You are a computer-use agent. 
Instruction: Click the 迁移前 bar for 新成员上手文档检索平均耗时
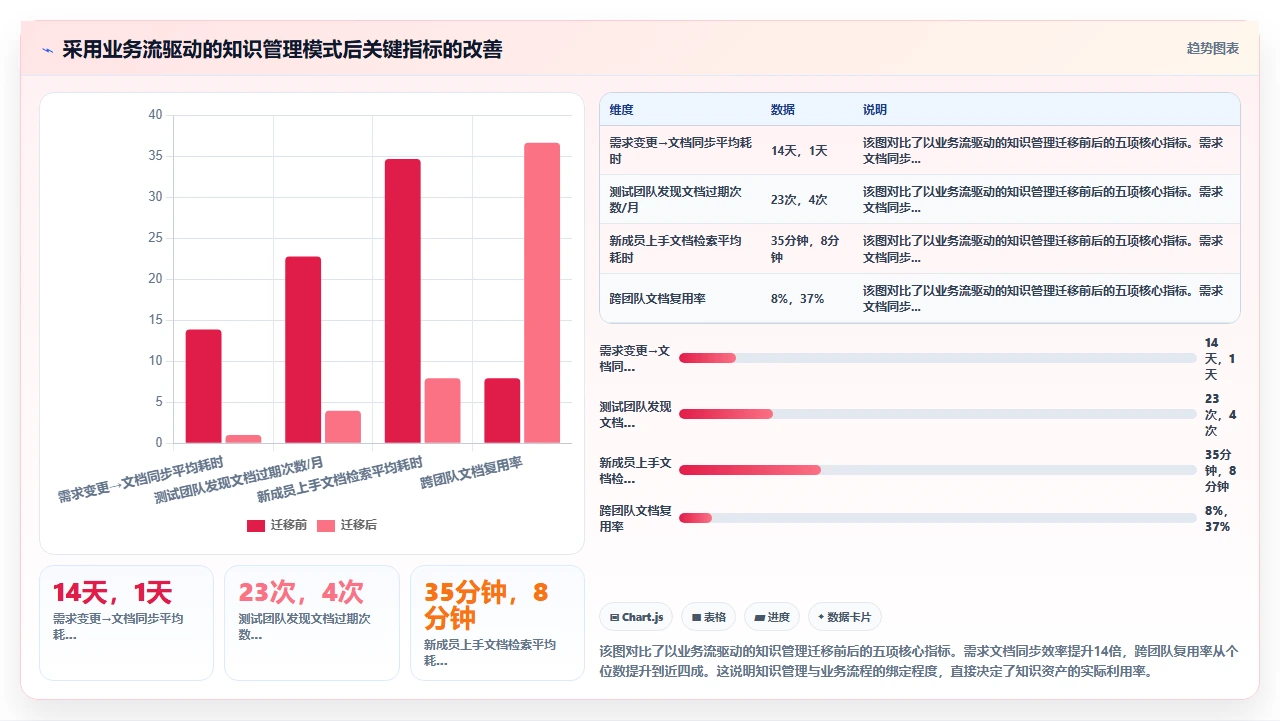pos(403,301)
